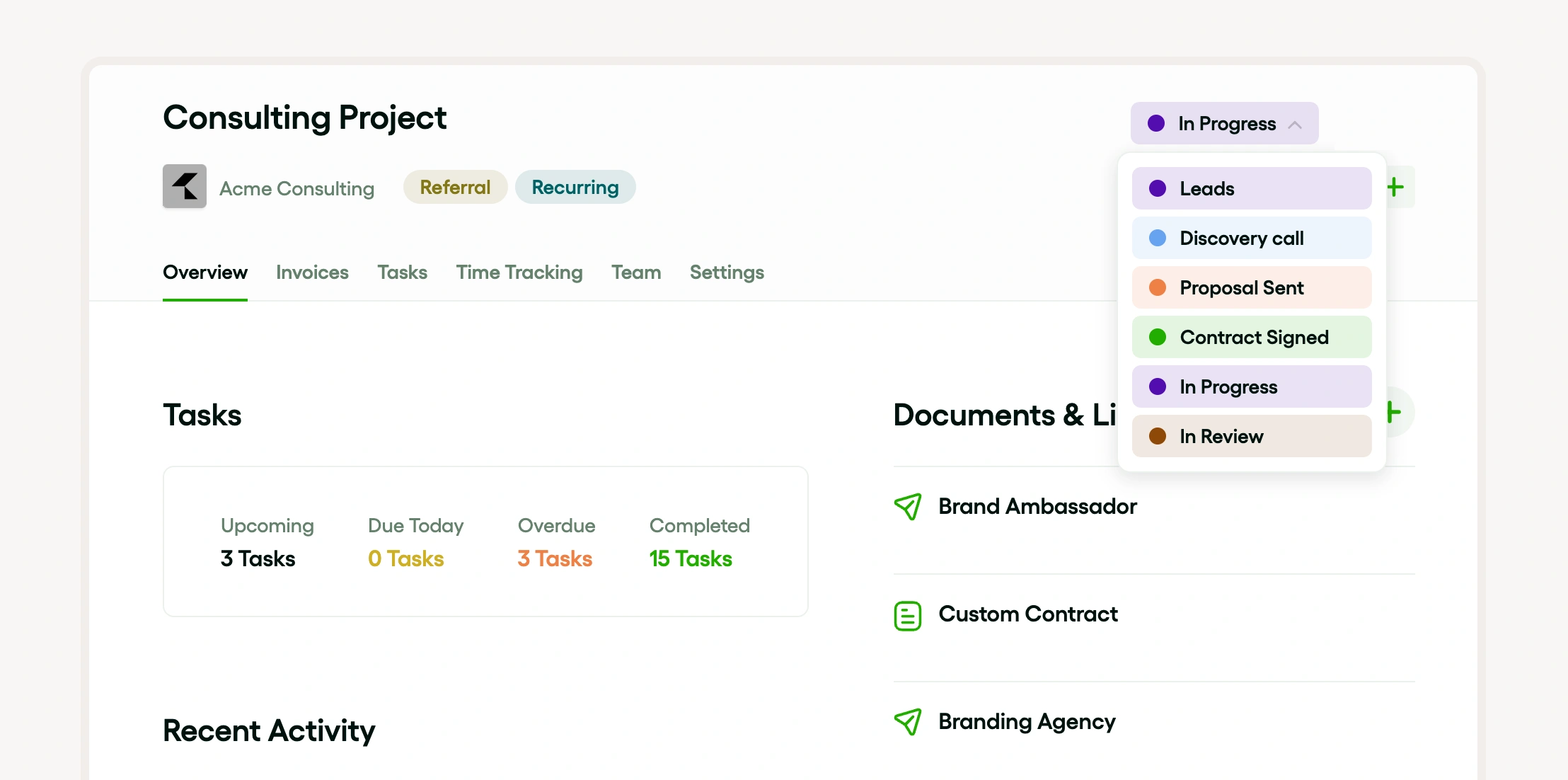1568x780 pixels.
Task: Go to the Settings tab
Action: 726,273
